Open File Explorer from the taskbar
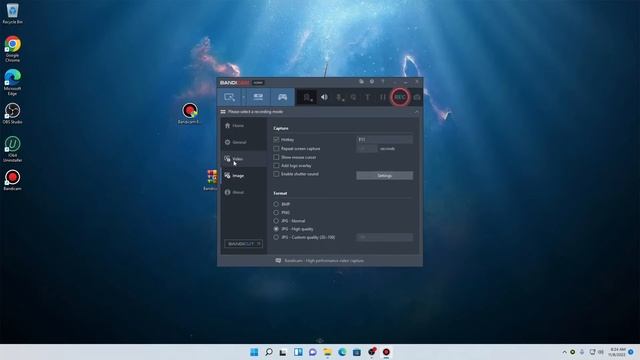This screenshot has height=360, width=640. (327, 352)
